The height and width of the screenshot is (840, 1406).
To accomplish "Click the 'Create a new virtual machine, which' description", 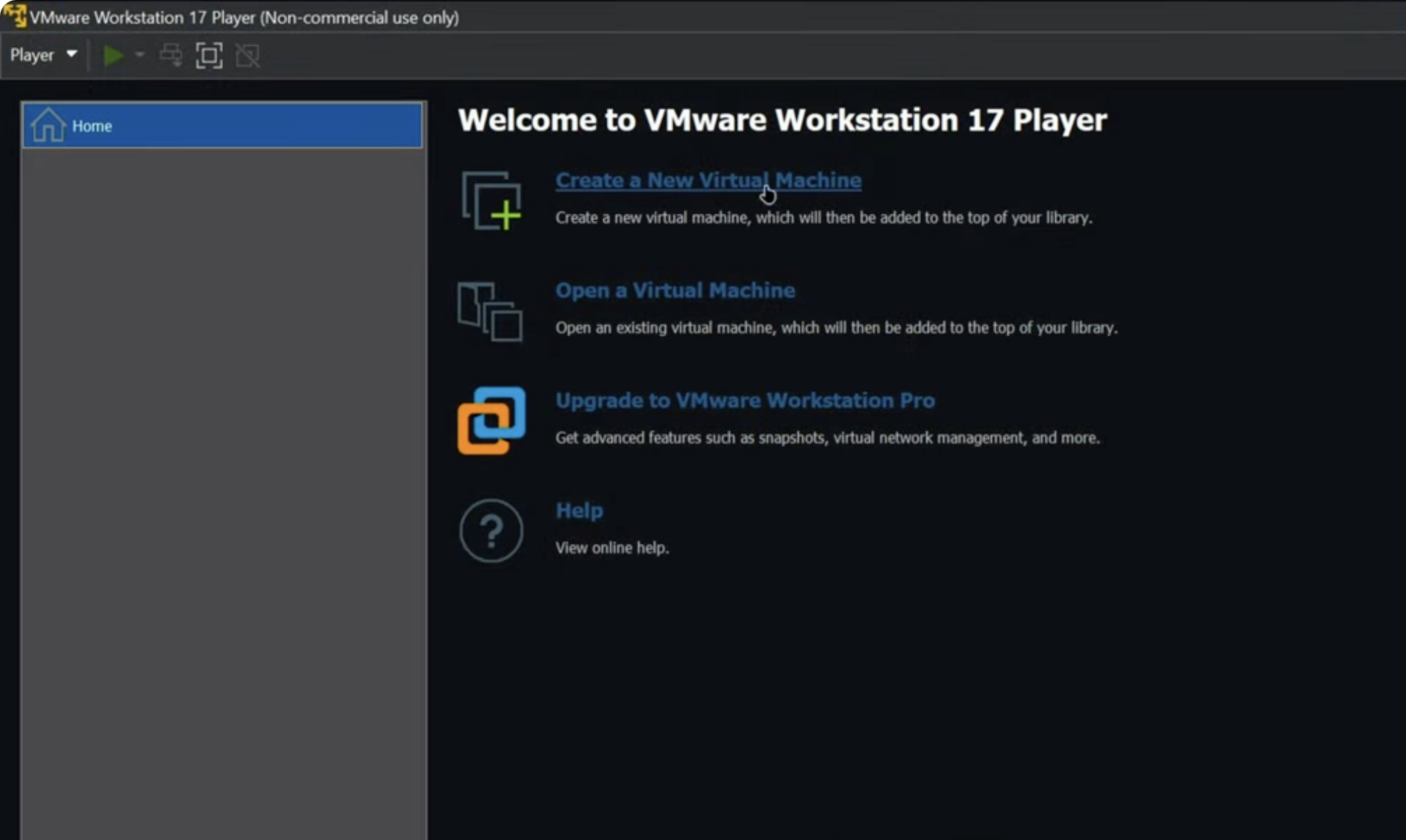I will pyautogui.click(x=824, y=218).
